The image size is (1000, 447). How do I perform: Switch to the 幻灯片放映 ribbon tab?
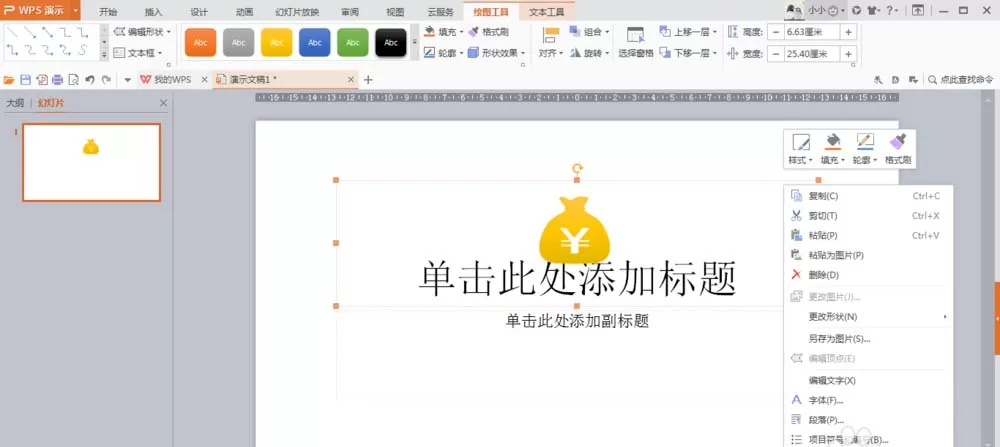click(x=297, y=11)
